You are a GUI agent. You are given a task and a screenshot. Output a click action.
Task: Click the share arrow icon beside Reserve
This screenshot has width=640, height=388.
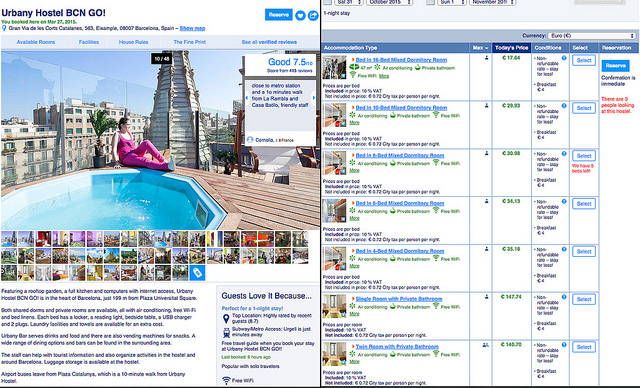313,16
